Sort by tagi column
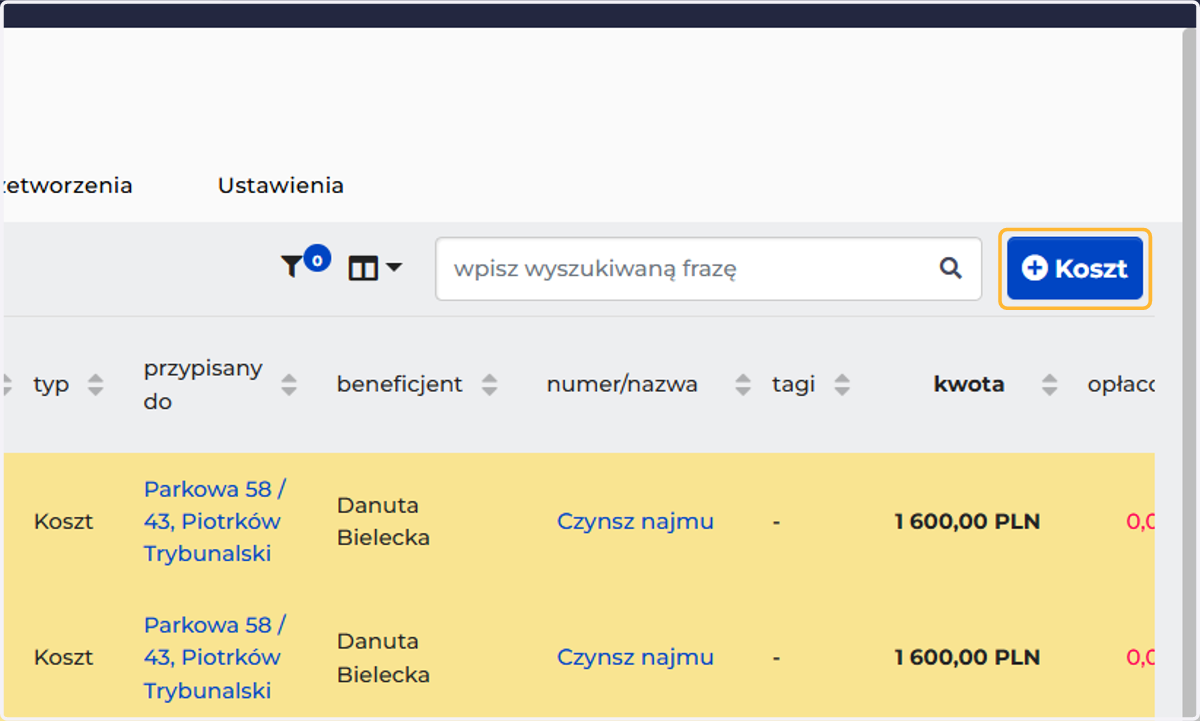The image size is (1200, 721). [842, 385]
